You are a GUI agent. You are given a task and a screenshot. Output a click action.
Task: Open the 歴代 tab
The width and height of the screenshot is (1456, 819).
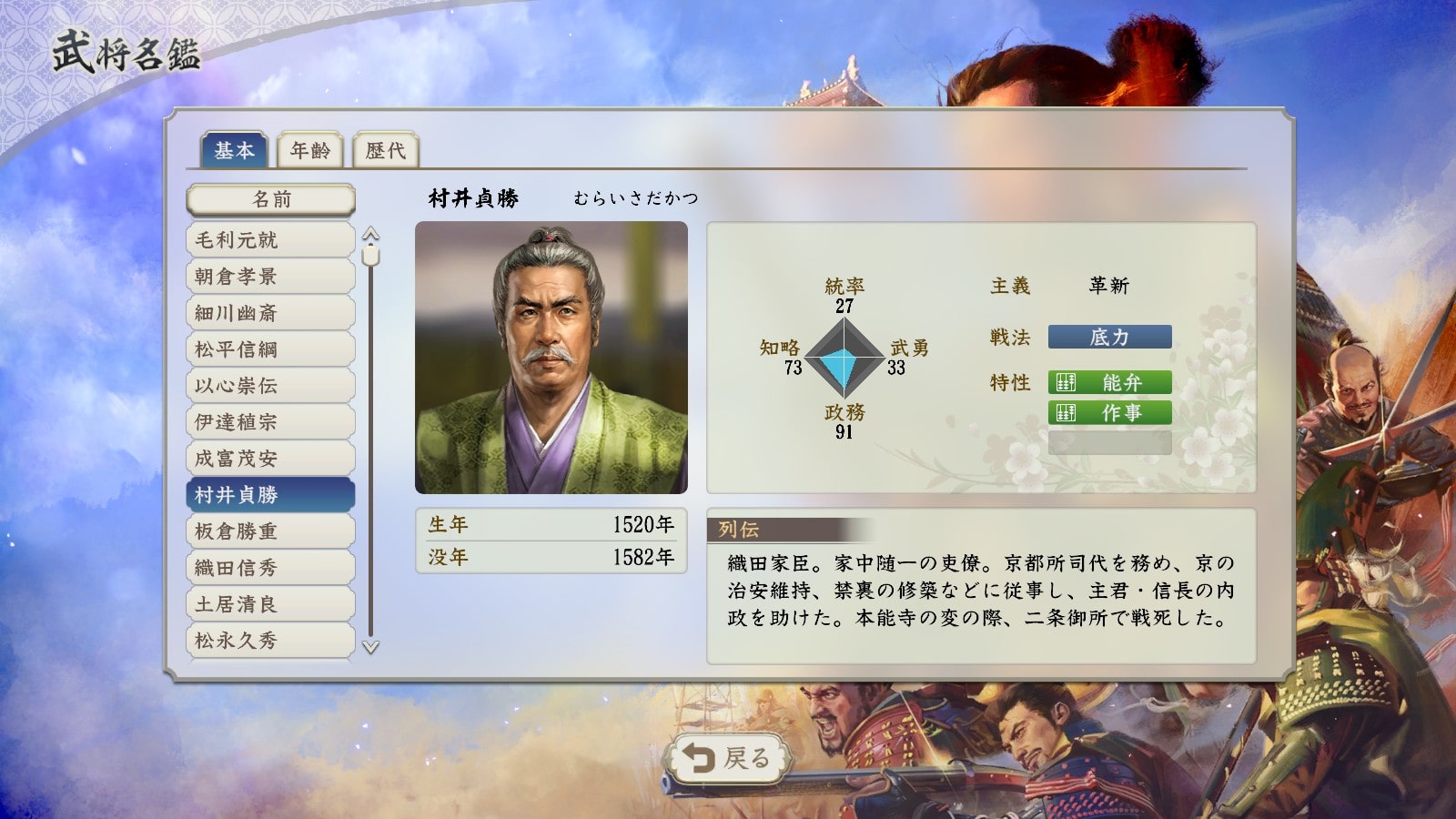click(386, 150)
